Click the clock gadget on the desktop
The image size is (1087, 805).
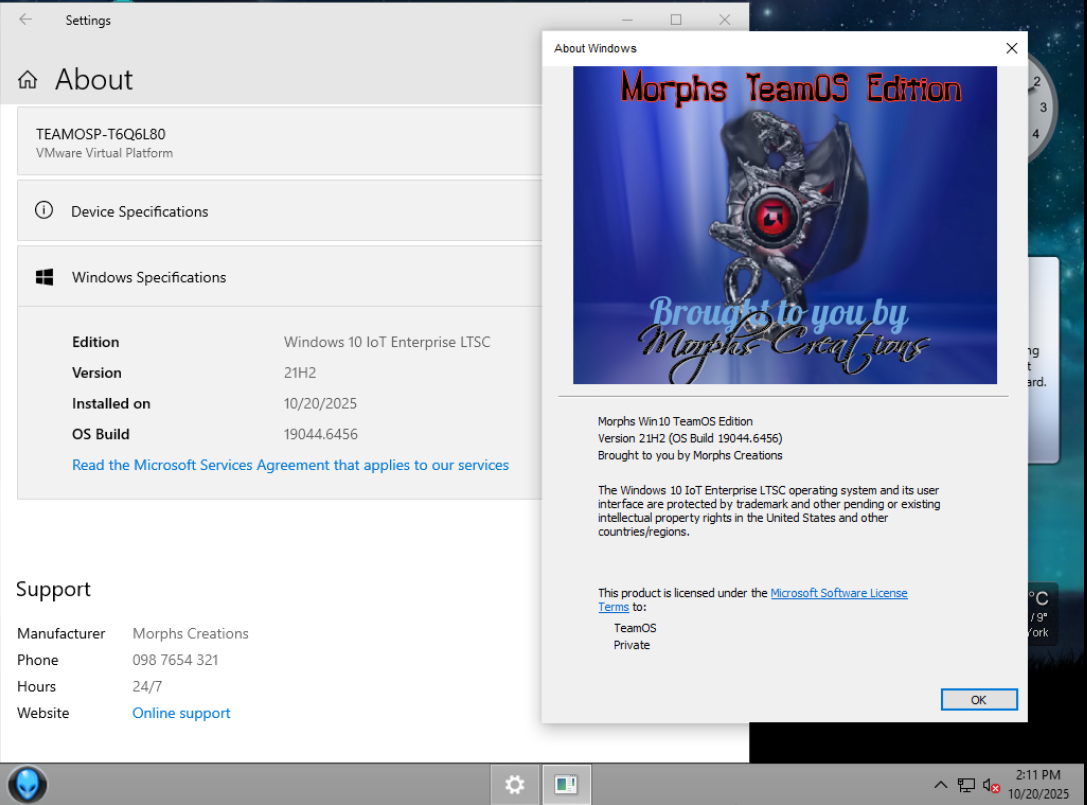click(1041, 109)
